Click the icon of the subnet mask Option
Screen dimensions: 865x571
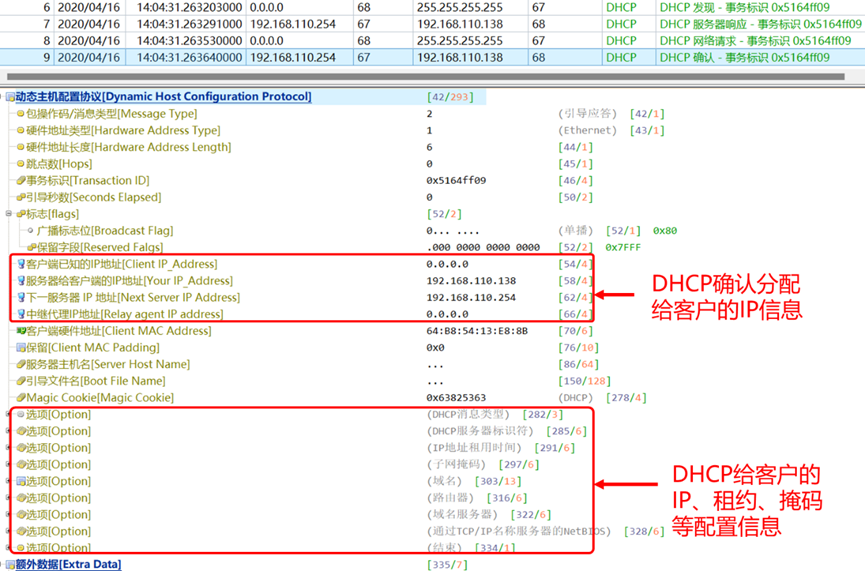pyautogui.click(x=21, y=465)
